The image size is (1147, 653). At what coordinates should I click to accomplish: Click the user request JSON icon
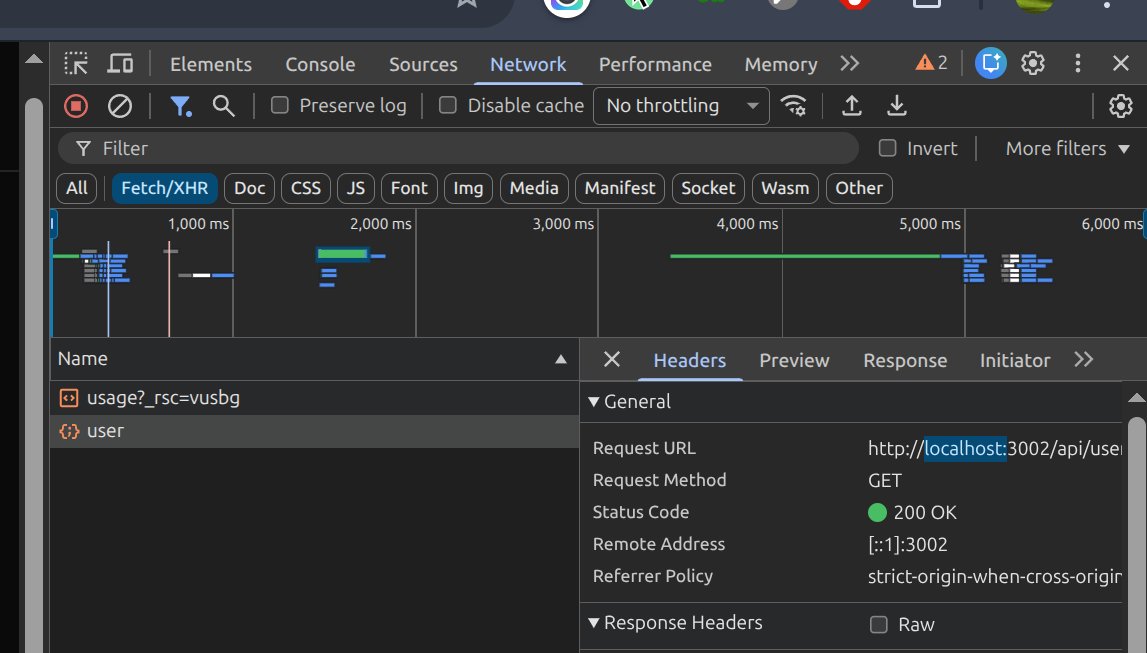click(69, 431)
